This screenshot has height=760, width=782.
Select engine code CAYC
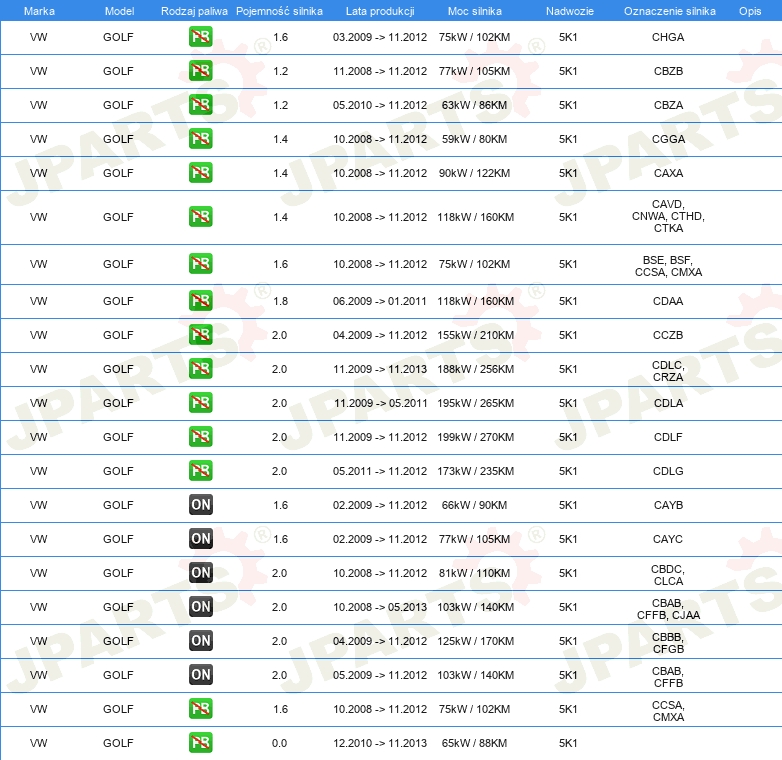pyautogui.click(x=668, y=539)
